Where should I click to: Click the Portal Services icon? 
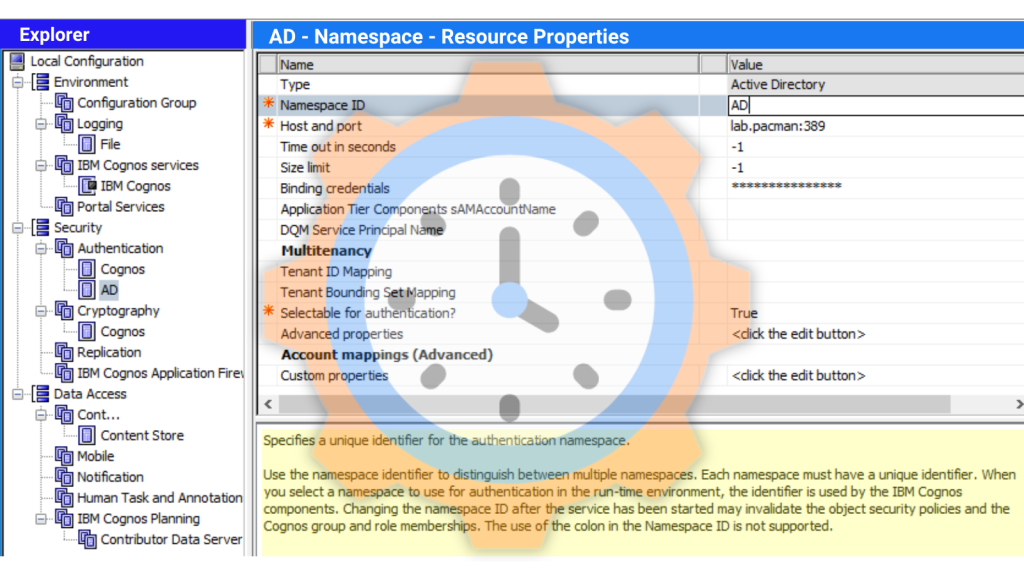64,207
